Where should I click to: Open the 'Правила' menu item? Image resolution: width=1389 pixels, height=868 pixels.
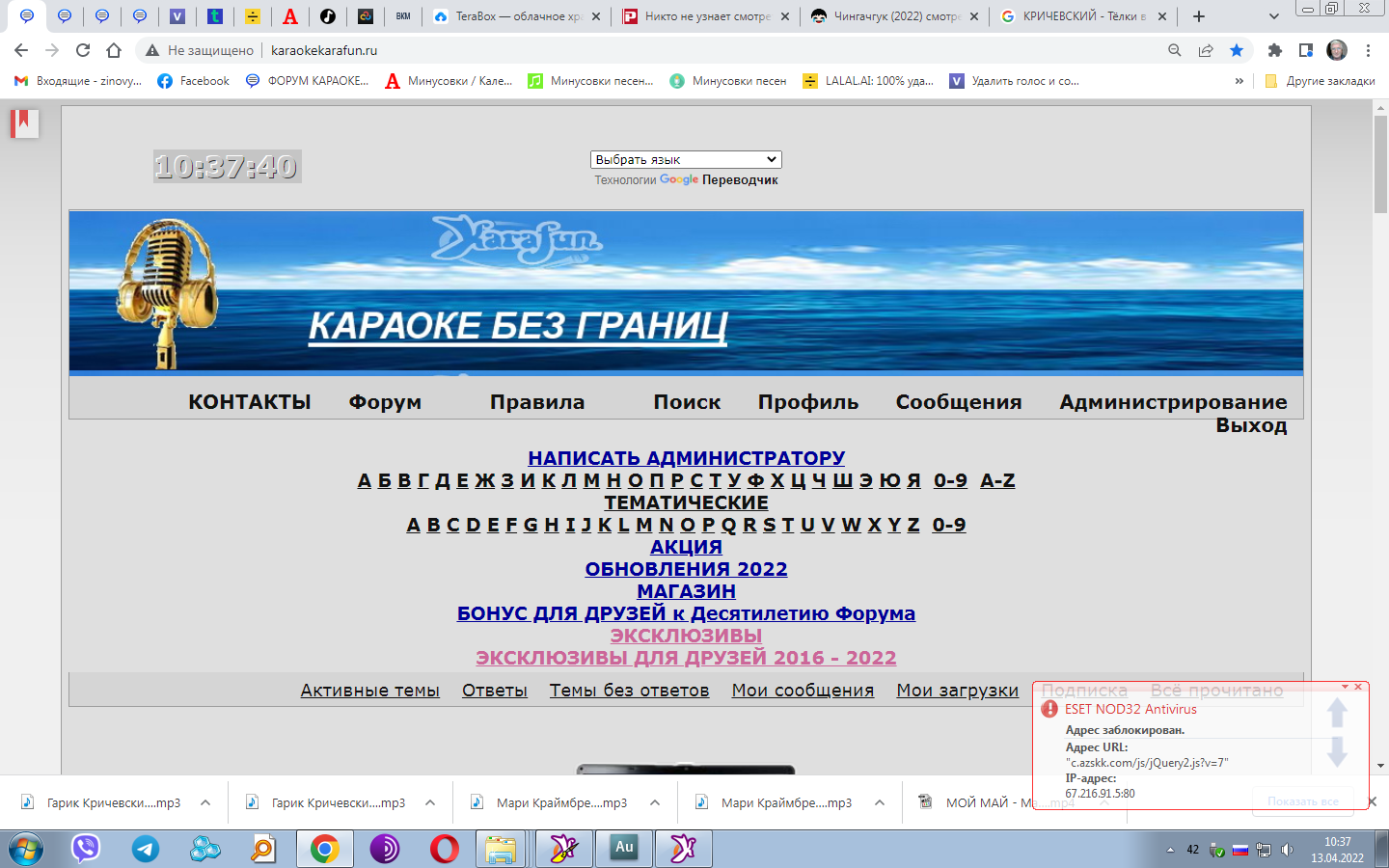(537, 402)
